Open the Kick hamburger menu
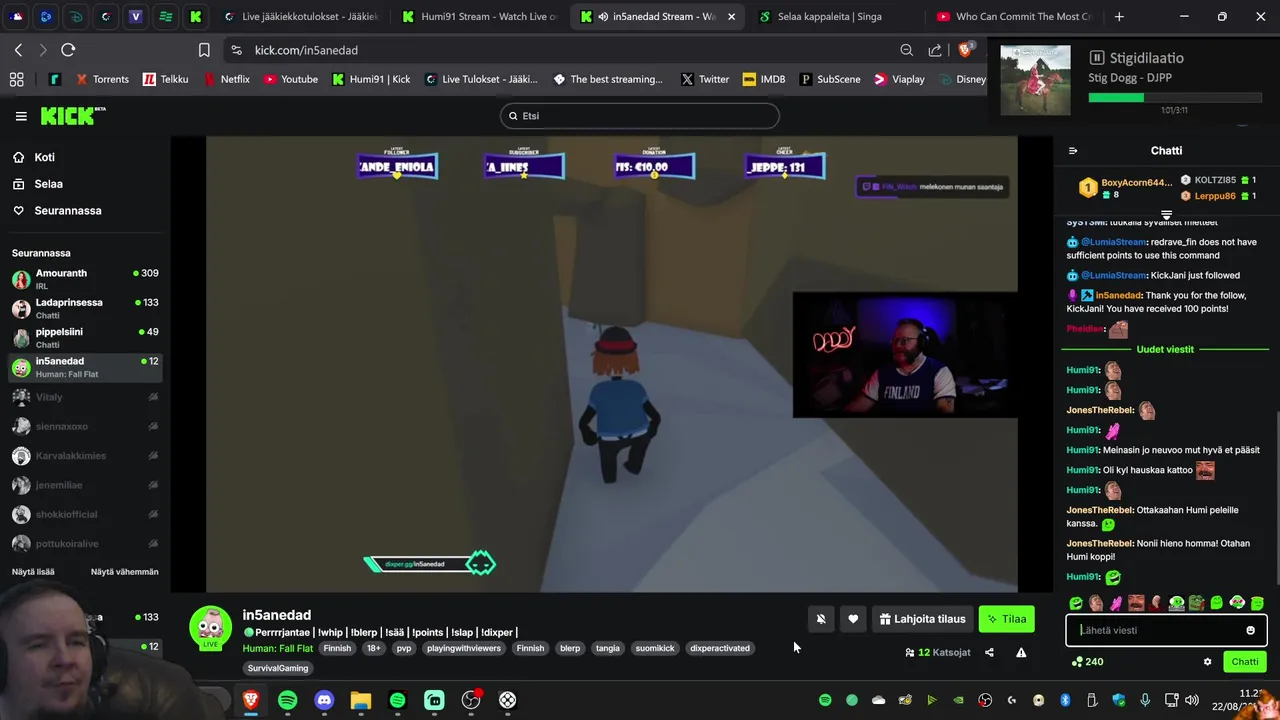The height and width of the screenshot is (720, 1280). [21, 116]
